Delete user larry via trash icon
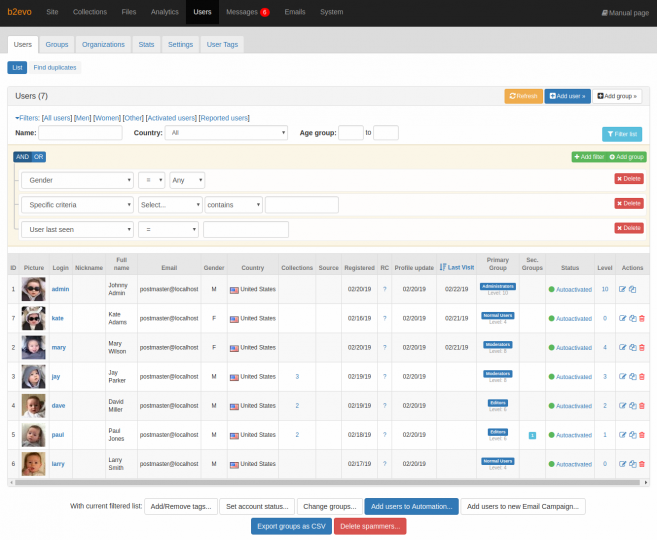 tap(641, 464)
